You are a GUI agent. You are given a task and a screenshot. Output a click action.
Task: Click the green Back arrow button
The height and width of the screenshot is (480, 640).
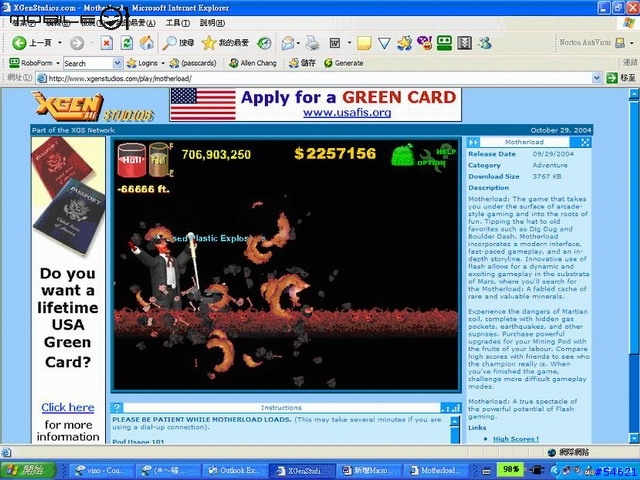(x=19, y=43)
